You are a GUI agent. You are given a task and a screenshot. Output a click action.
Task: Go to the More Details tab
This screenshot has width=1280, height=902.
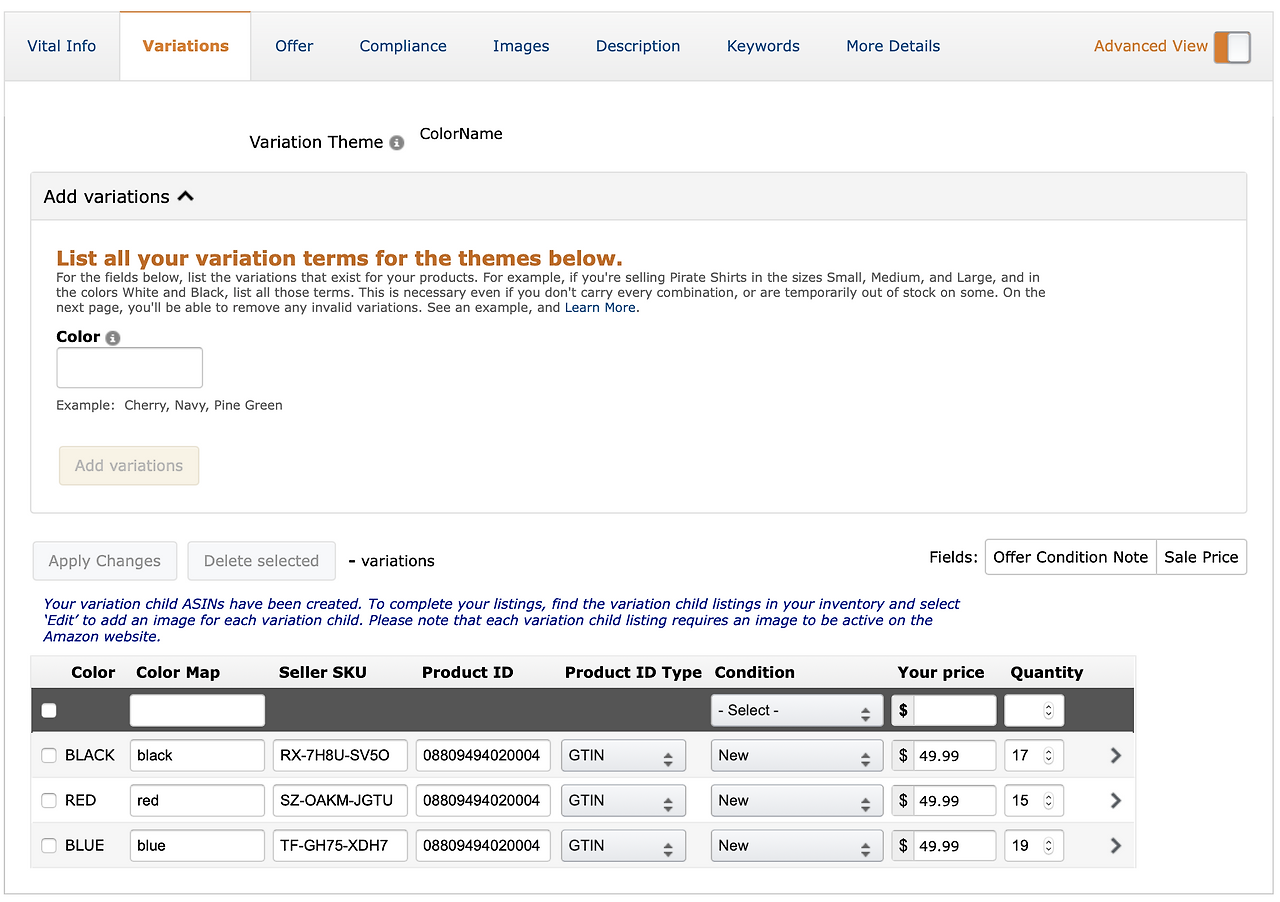(x=893, y=46)
